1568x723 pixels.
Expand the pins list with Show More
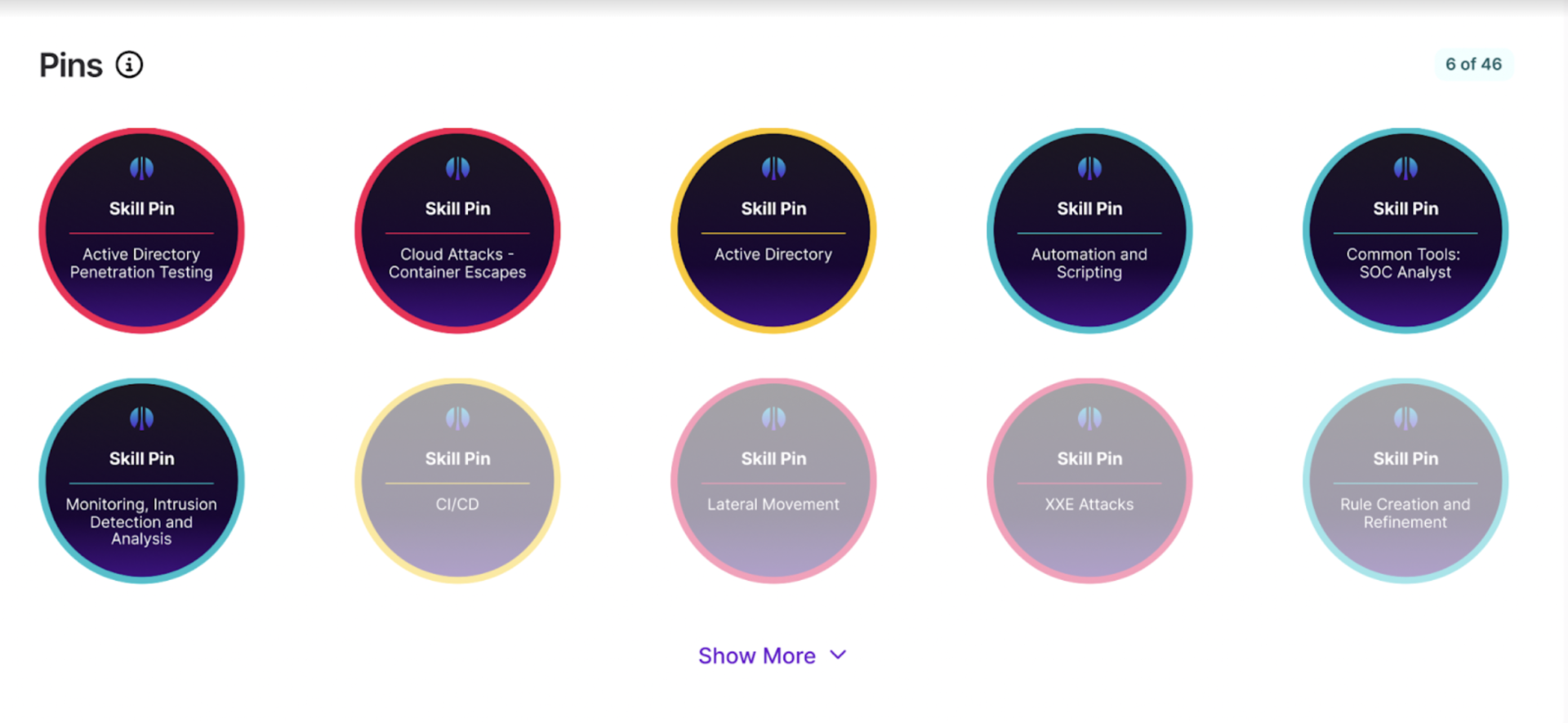[757, 656]
